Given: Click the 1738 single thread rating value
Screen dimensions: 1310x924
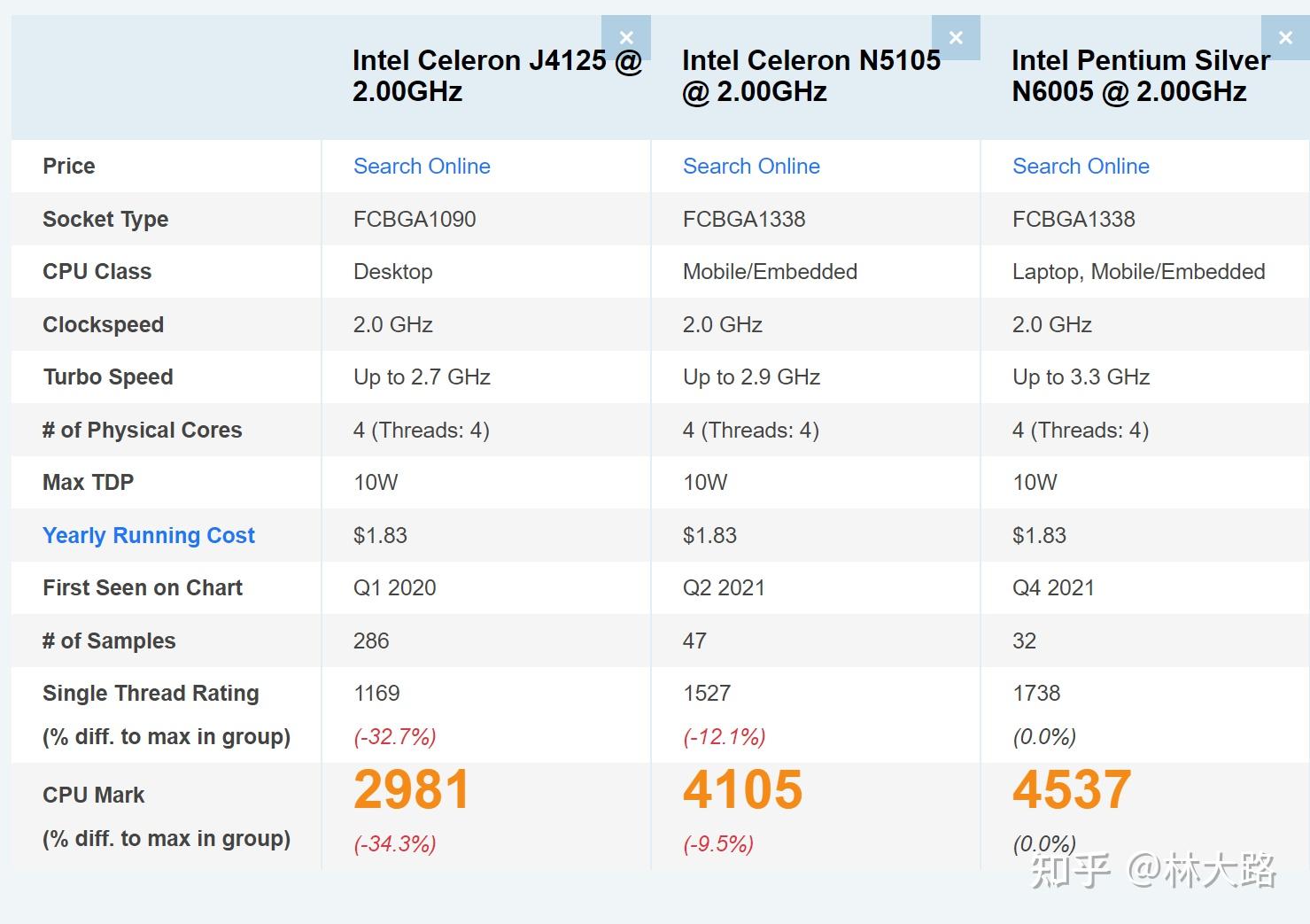Looking at the screenshot, I should (1036, 694).
